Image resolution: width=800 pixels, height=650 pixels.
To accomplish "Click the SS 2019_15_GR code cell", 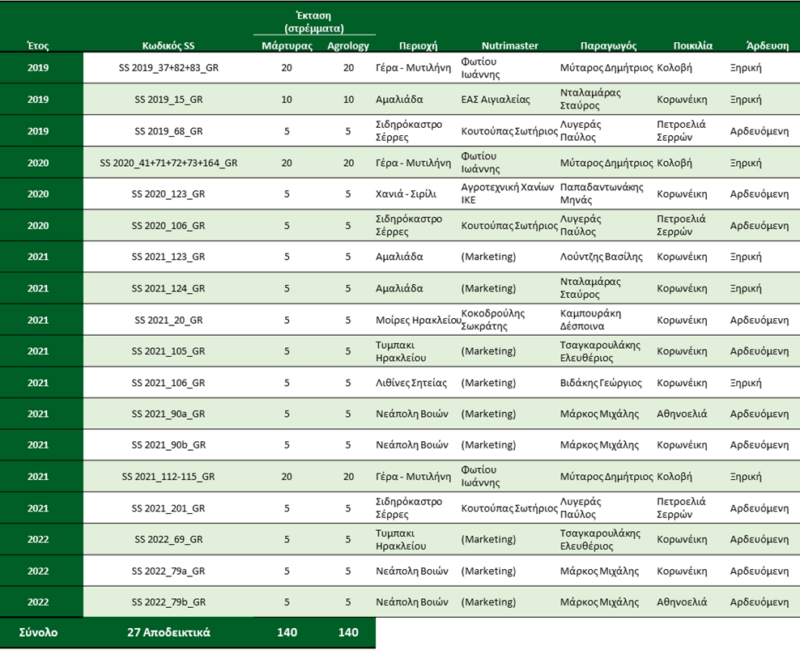I will 169,100.
